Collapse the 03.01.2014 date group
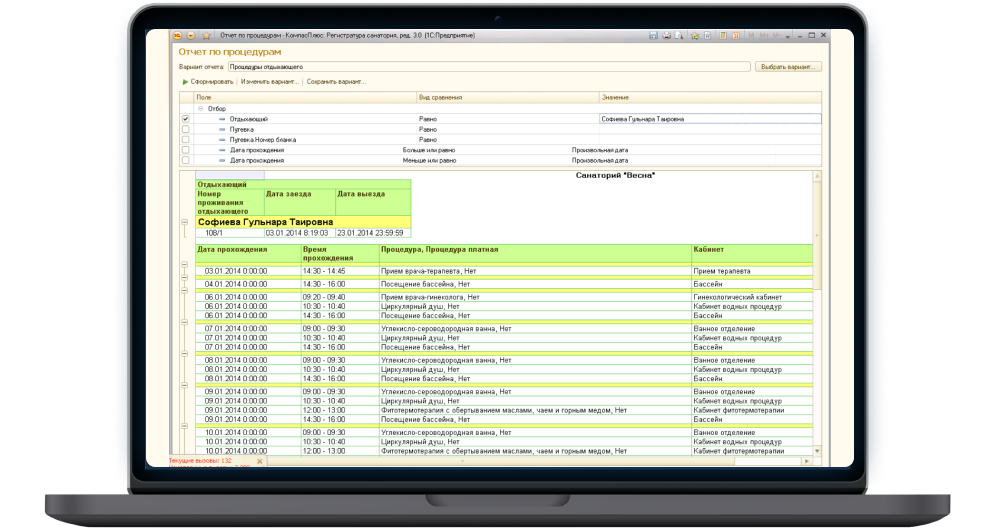This screenshot has height=528, width=1000. 184,265
